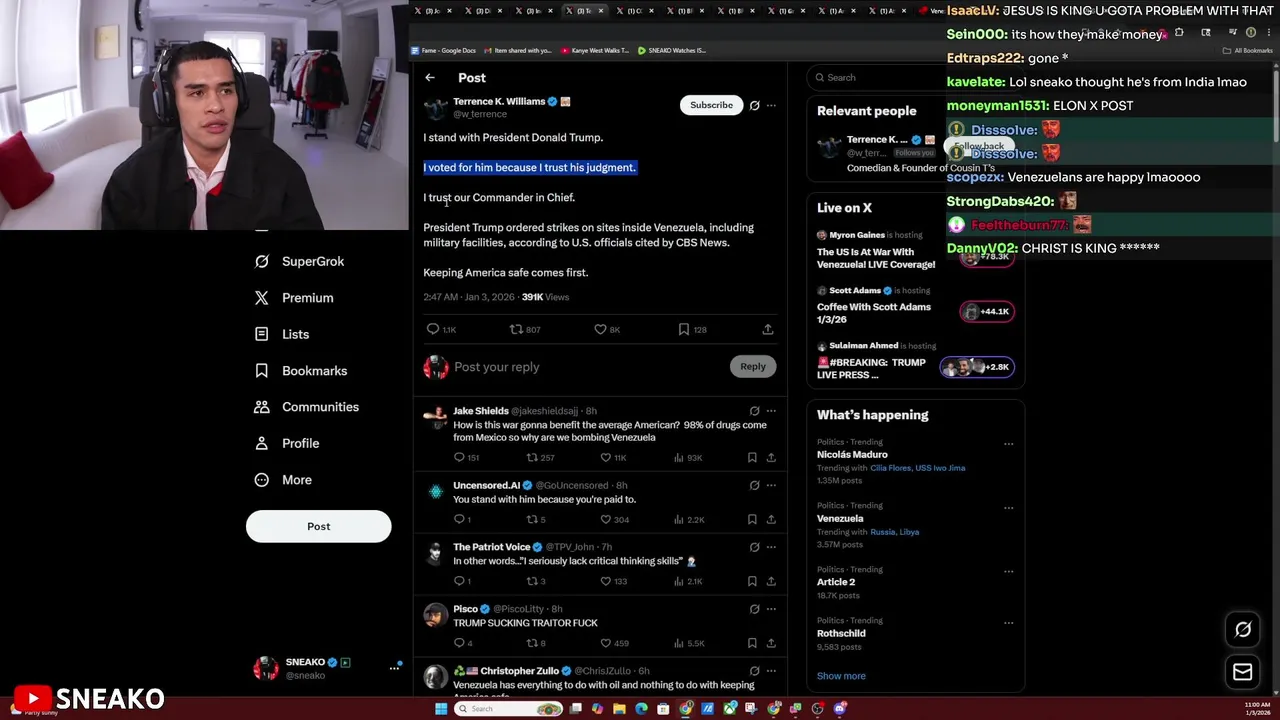The image size is (1280, 720).
Task: Expand the More menu in sidebar
Action: point(283,480)
